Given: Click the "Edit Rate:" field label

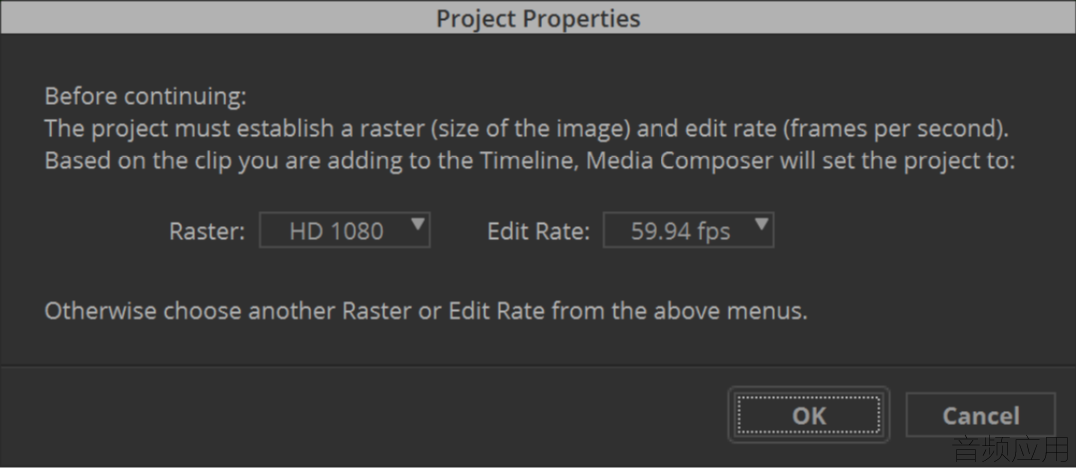Looking at the screenshot, I should (538, 231).
